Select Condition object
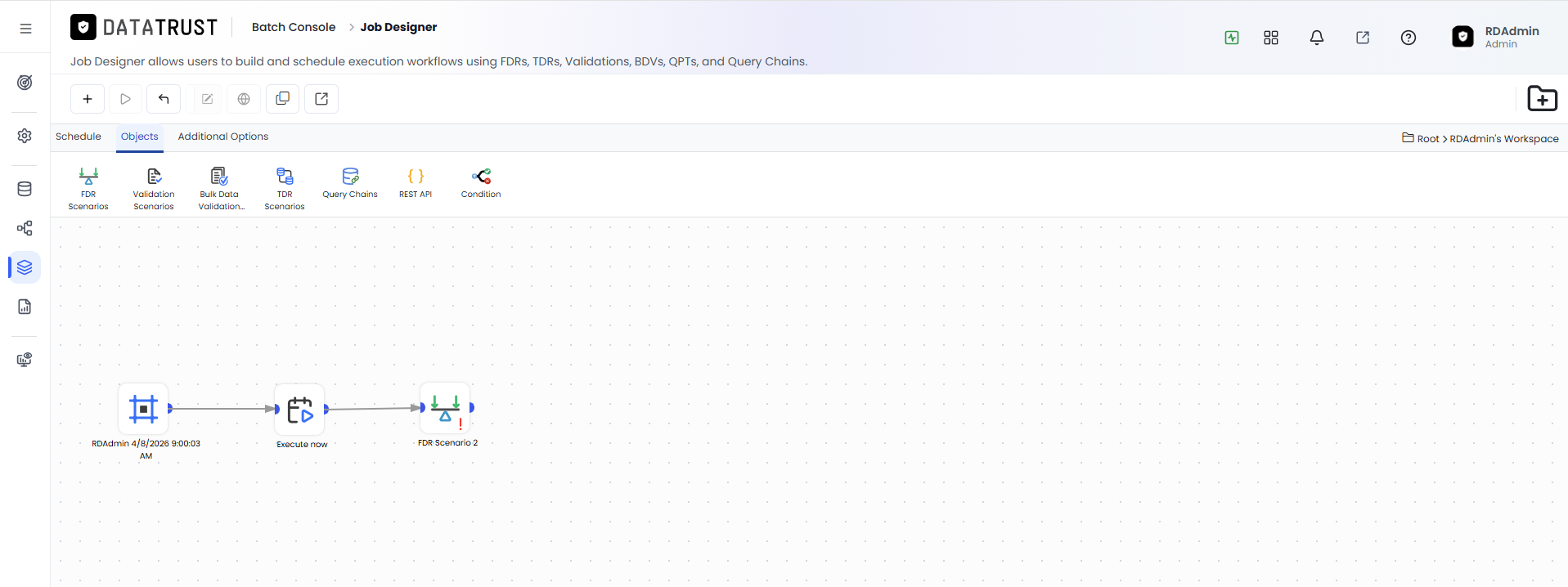1568x587 pixels. [x=481, y=183]
